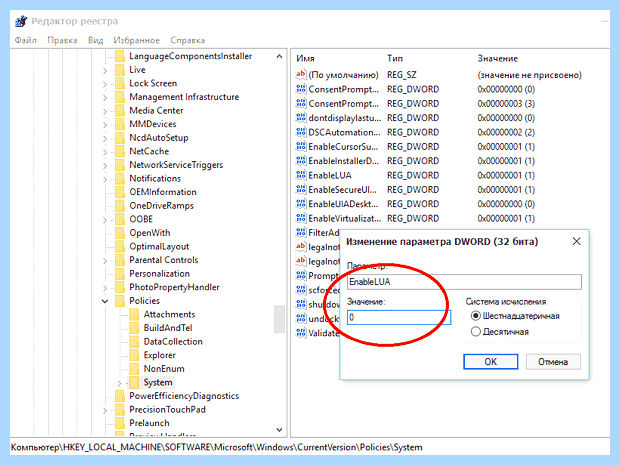Expand the Live tree node

pyautogui.click(x=105, y=70)
